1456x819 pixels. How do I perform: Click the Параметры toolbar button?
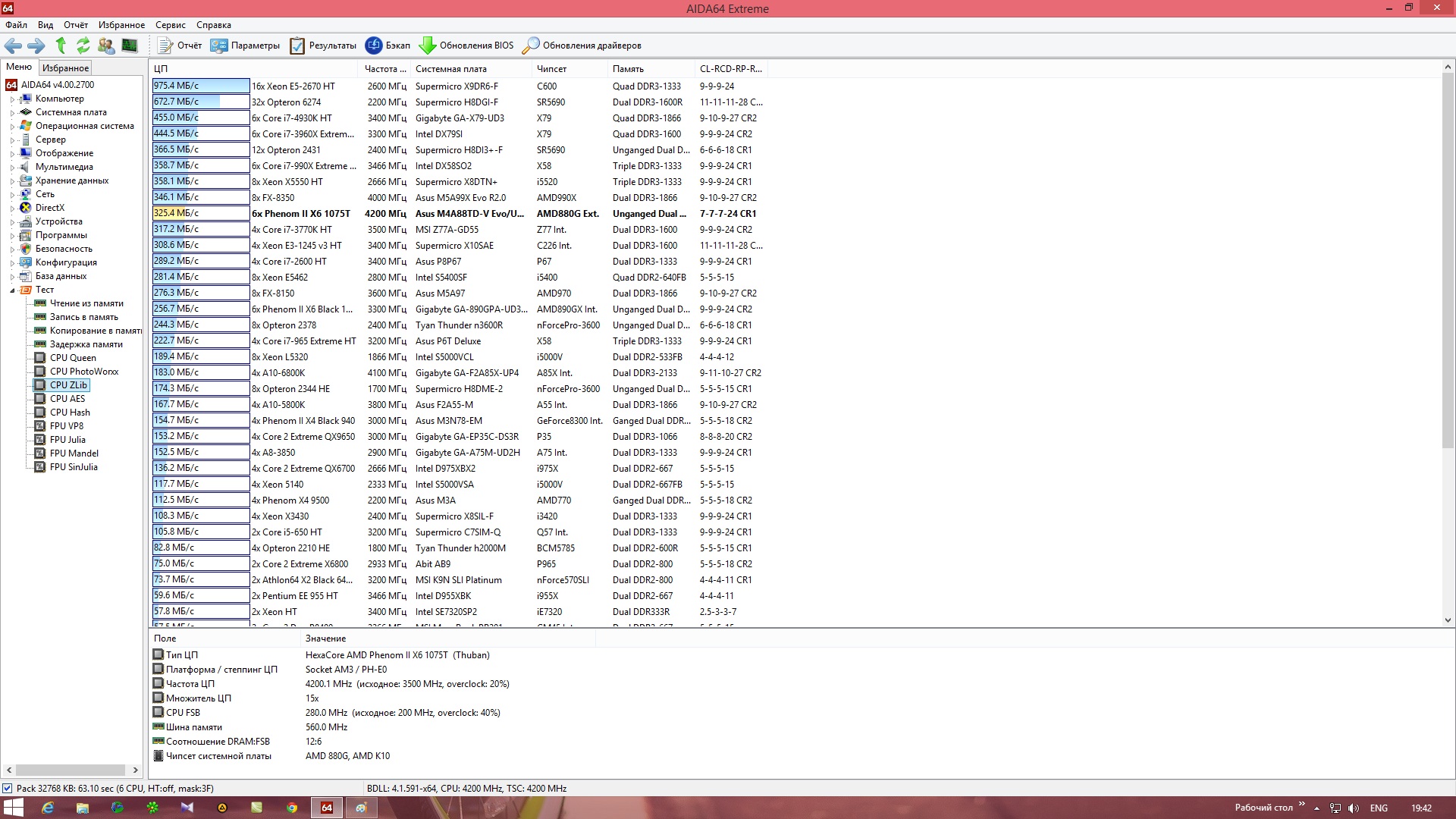click(245, 45)
